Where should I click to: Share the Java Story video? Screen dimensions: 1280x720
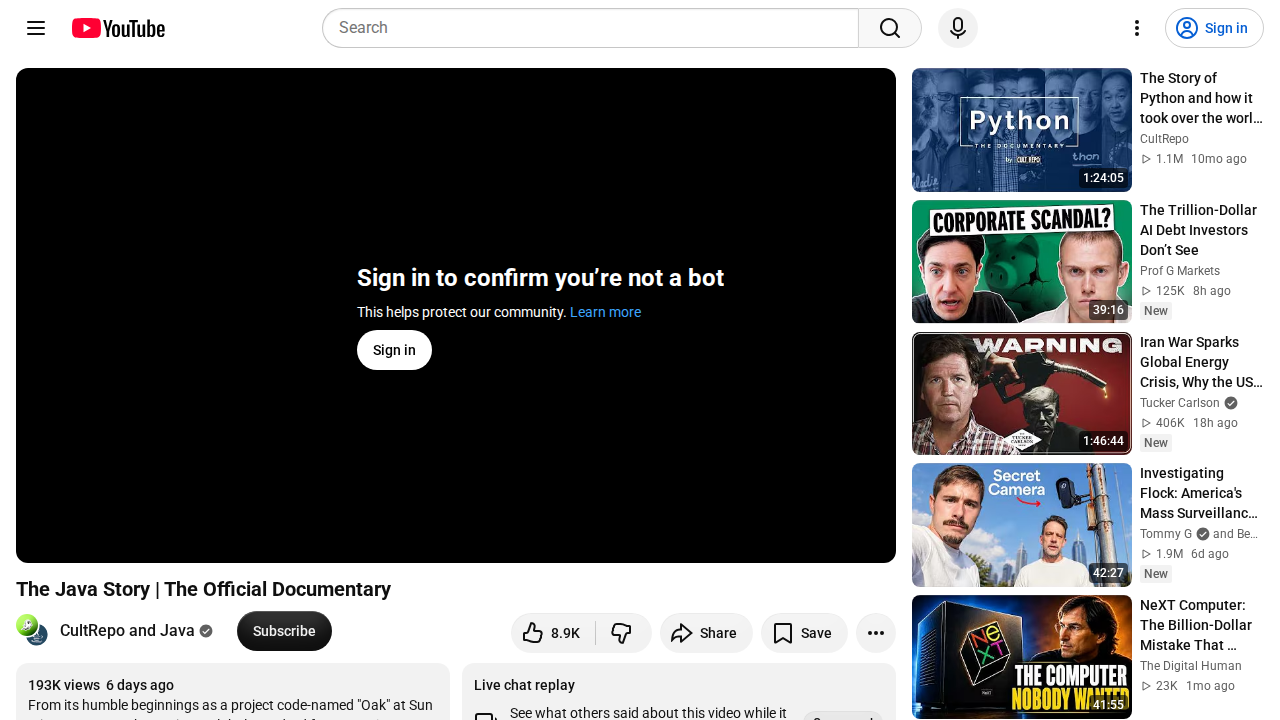pyautogui.click(x=706, y=633)
